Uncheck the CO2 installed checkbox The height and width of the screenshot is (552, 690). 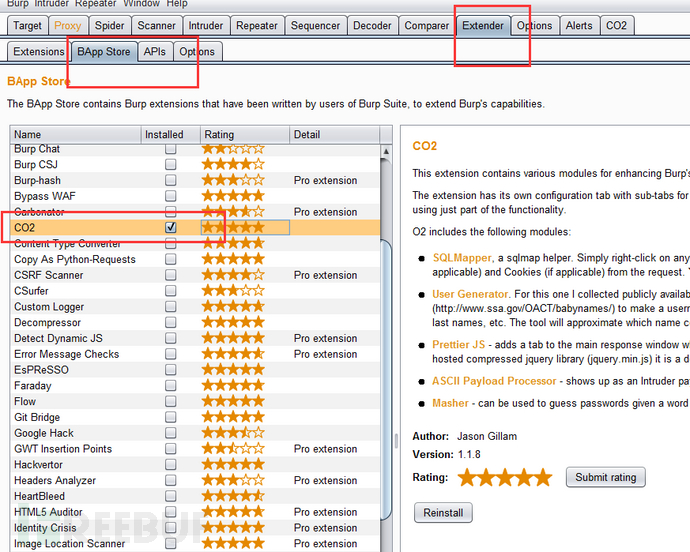171,227
